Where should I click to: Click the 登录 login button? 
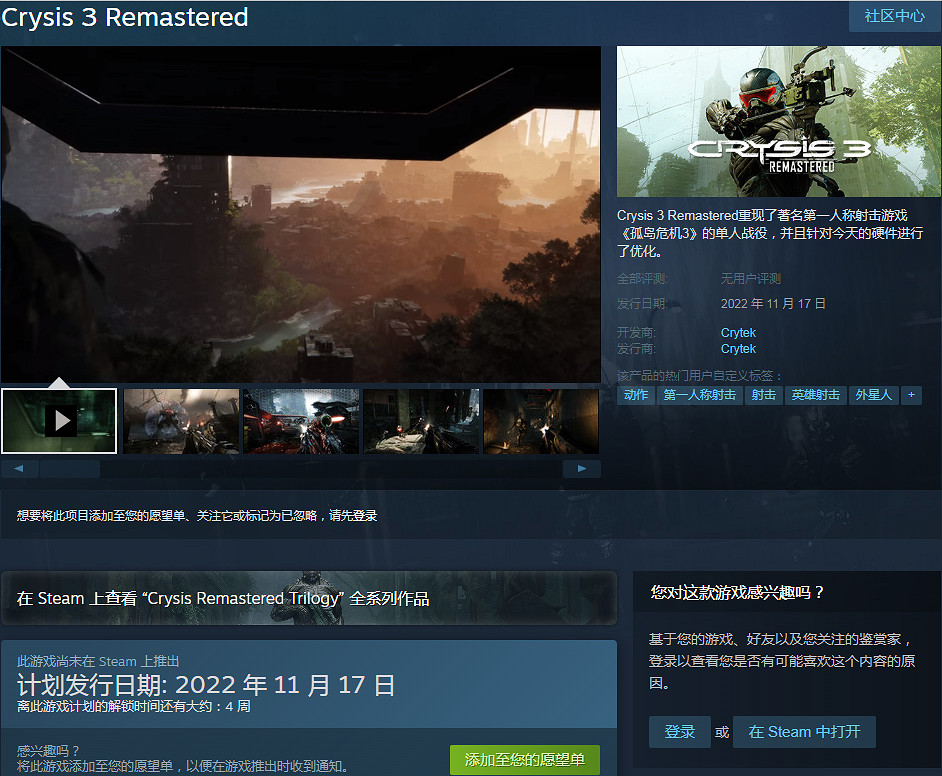[x=679, y=732]
